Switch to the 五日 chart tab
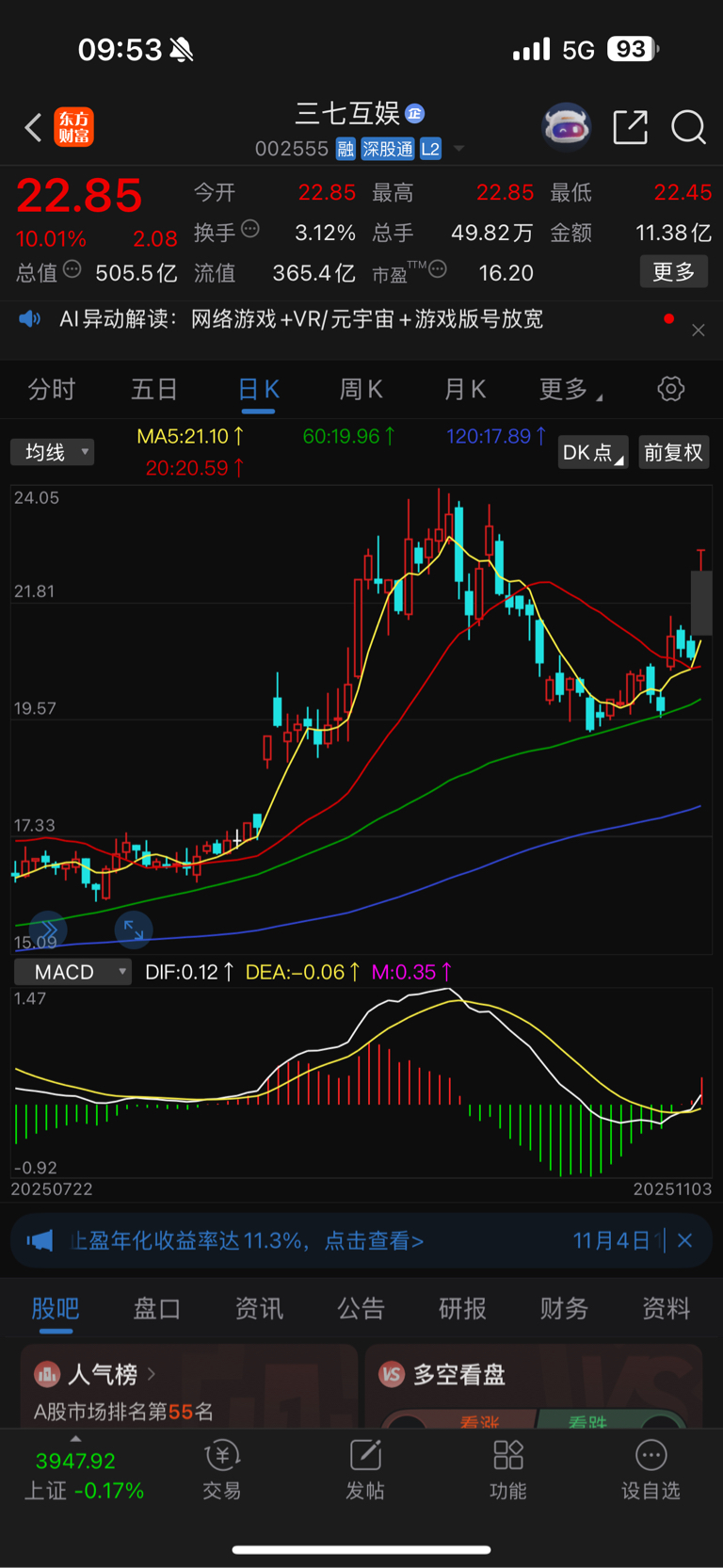 (154, 389)
